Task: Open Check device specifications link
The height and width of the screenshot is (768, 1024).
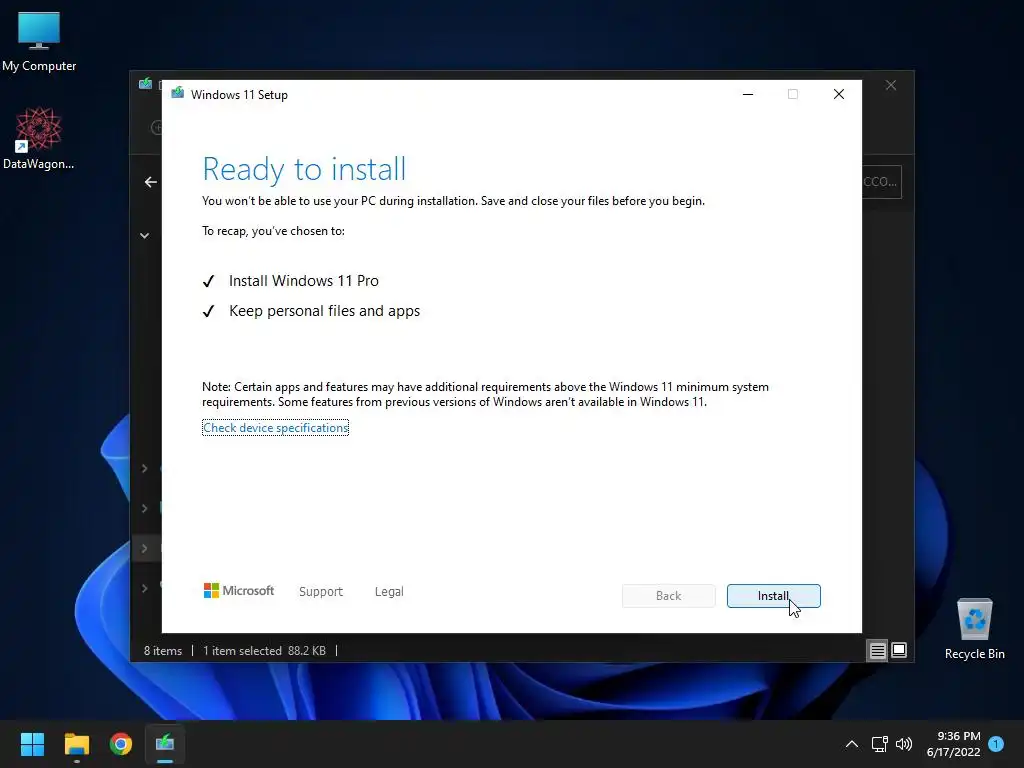Action: tap(276, 428)
